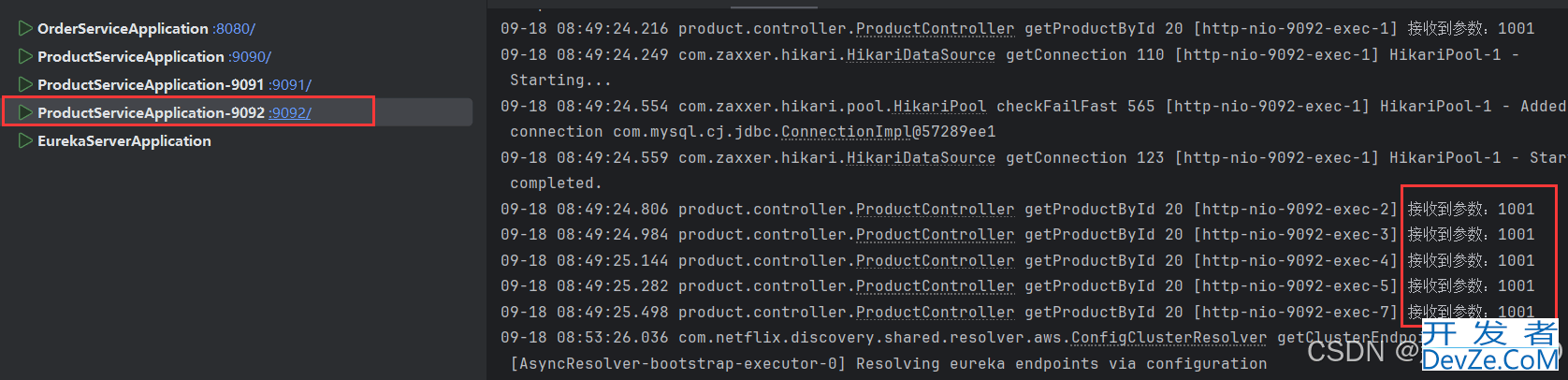The width and height of the screenshot is (1568, 380).
Task: Click run icon beside OrderServiceApplication
Action: point(25,29)
